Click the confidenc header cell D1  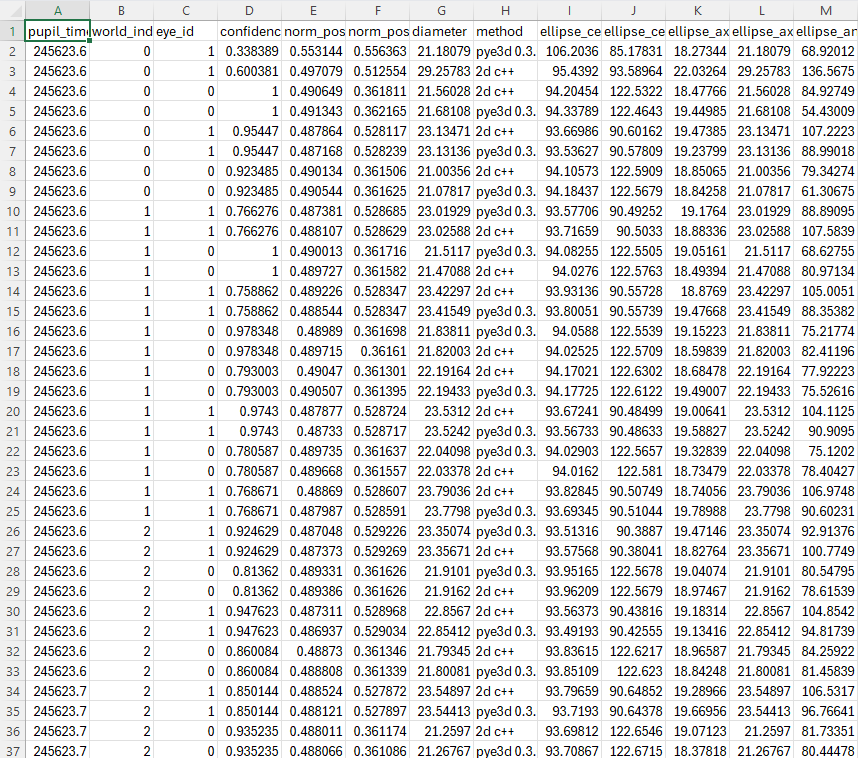pyautogui.click(x=249, y=31)
